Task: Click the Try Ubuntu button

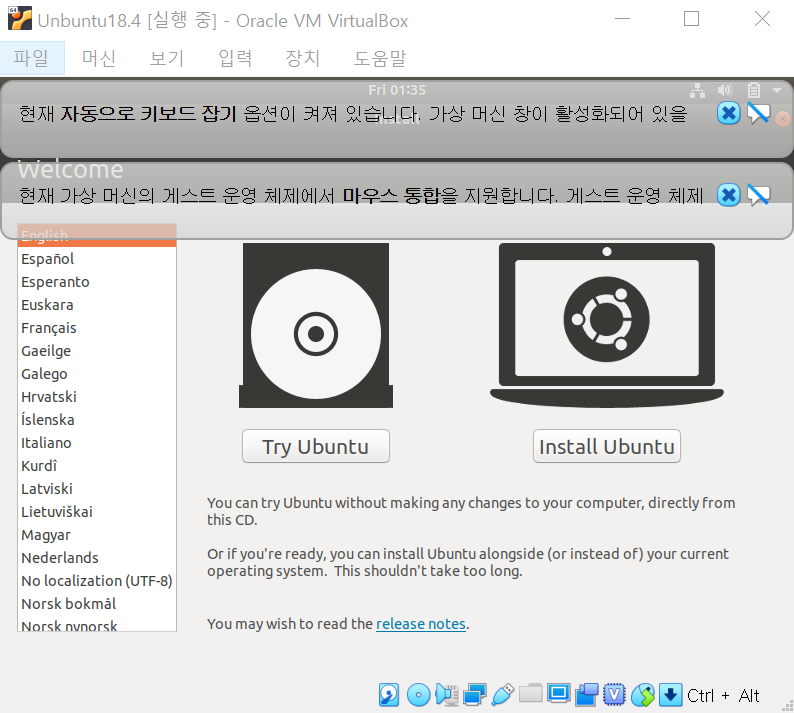Action: (315, 446)
